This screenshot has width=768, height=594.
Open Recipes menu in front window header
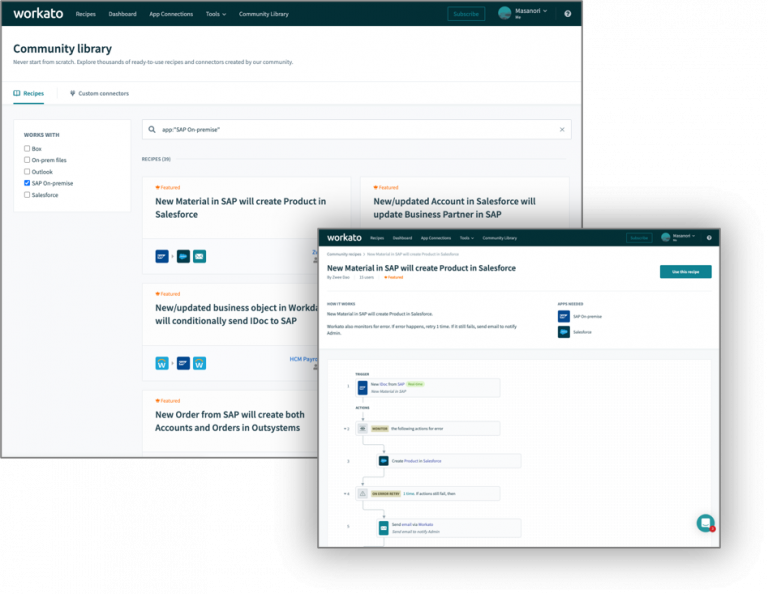(377, 238)
